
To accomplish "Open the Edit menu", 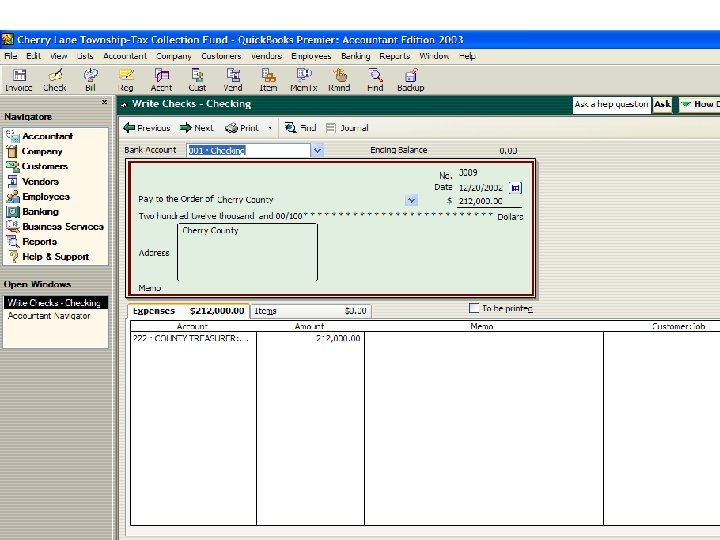I will coord(34,56).
